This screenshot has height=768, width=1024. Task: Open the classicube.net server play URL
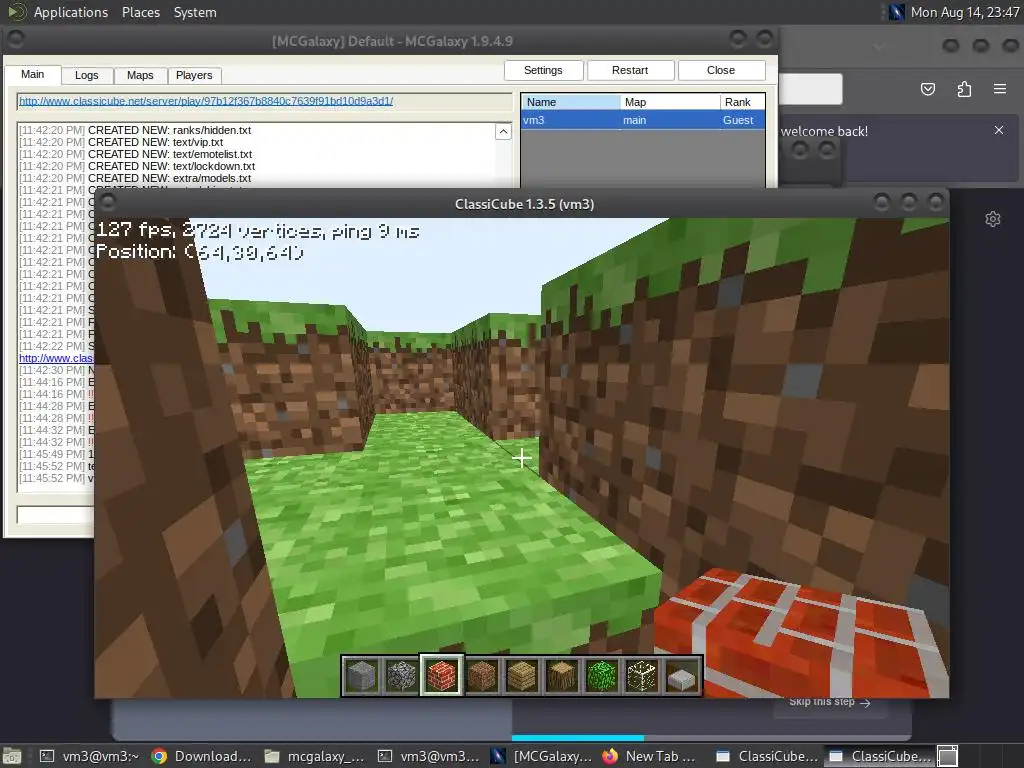(x=206, y=101)
